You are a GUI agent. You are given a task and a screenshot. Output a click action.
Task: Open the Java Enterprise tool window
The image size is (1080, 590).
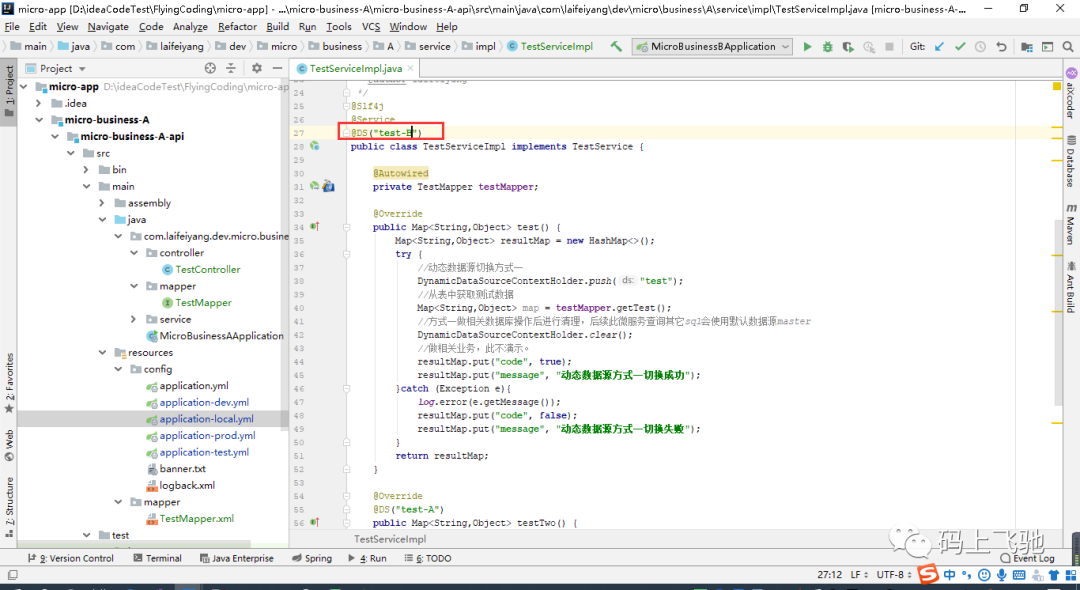tap(236, 558)
